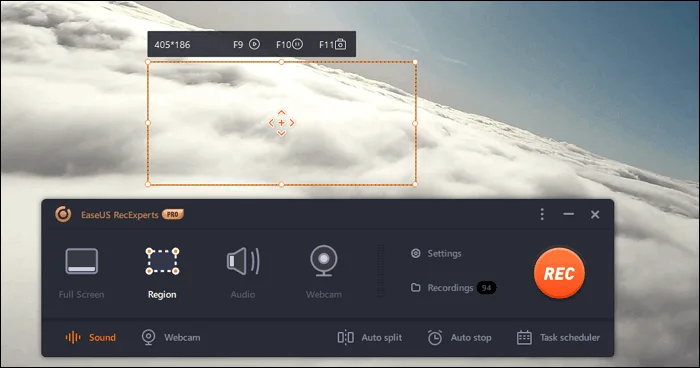This screenshot has width=700, height=368.
Task: Click the F11 screenshot camera icon
Action: coord(341,44)
